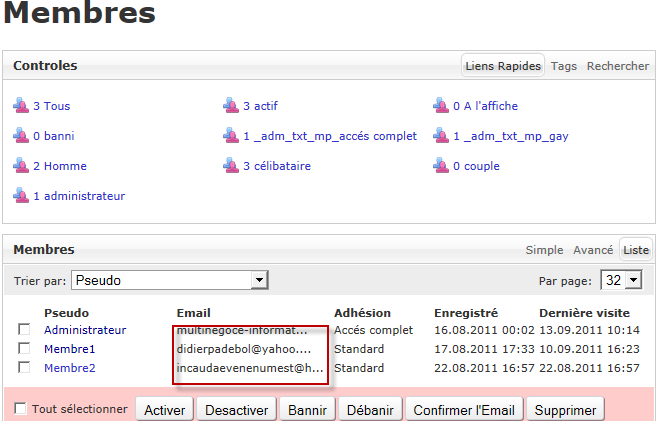Filter by '1 _adm_txt_mp_gay' link
Screen dimensions: 656x421
click(511, 136)
